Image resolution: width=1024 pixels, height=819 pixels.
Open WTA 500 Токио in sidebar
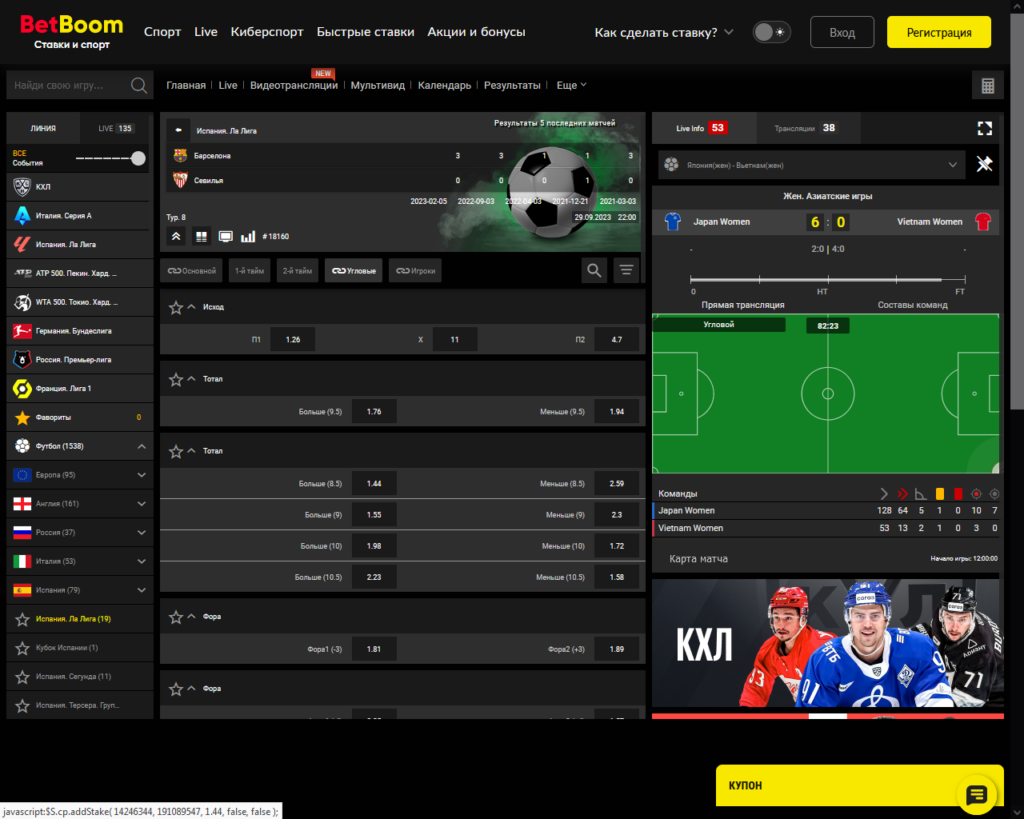(x=80, y=302)
